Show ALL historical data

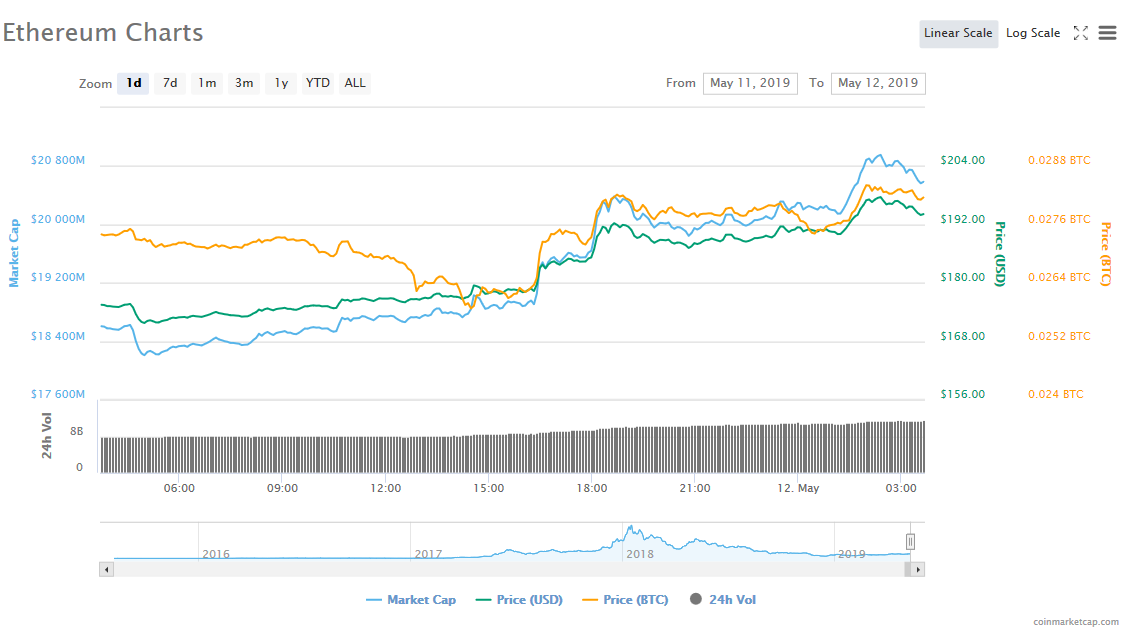355,83
